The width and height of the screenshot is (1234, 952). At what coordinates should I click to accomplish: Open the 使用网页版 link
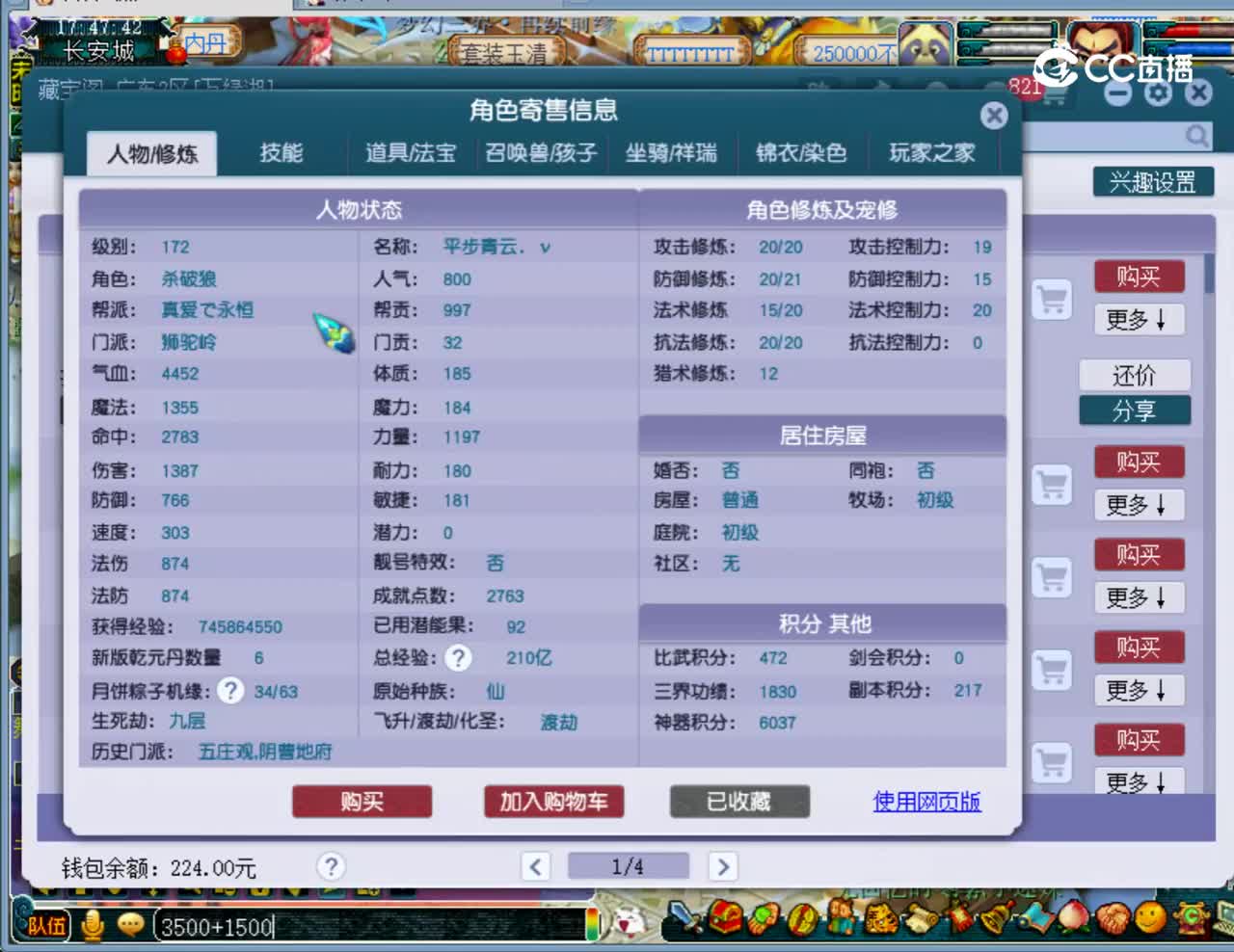click(x=926, y=802)
